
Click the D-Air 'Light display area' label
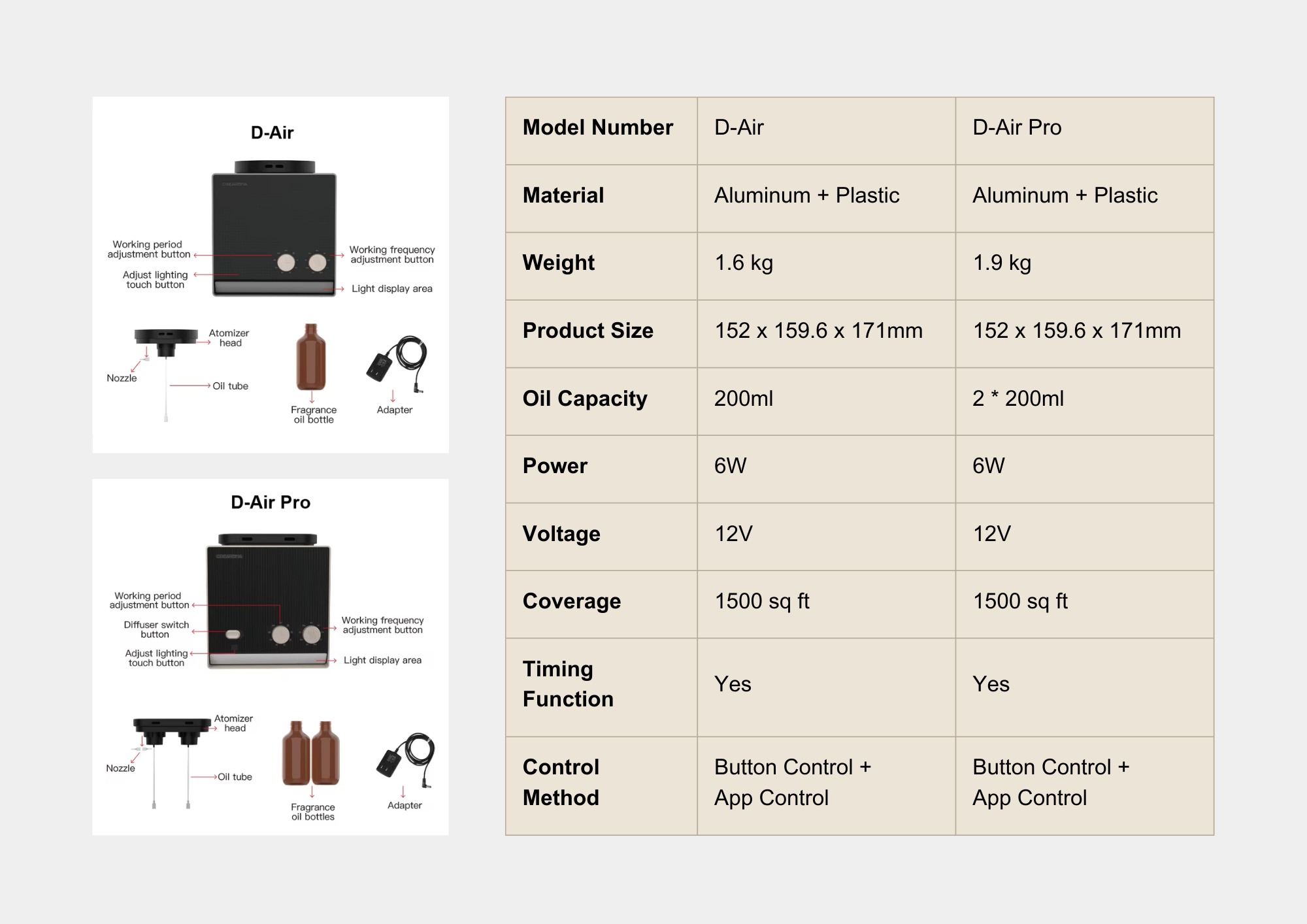[x=391, y=288]
